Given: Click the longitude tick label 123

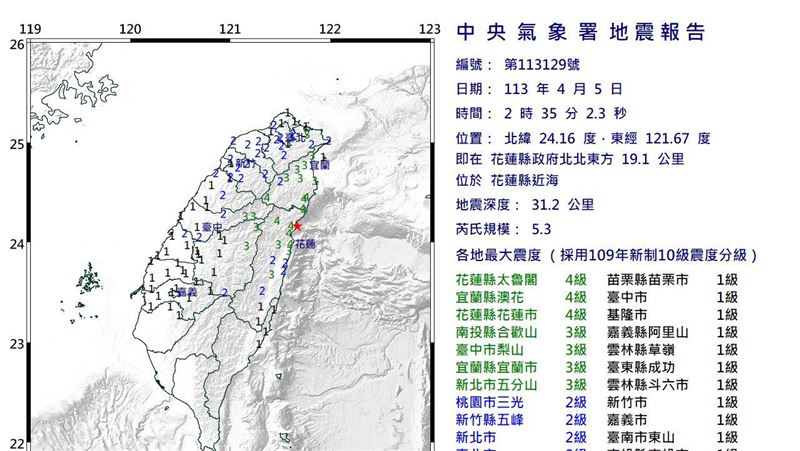Looking at the screenshot, I should coord(430,29).
